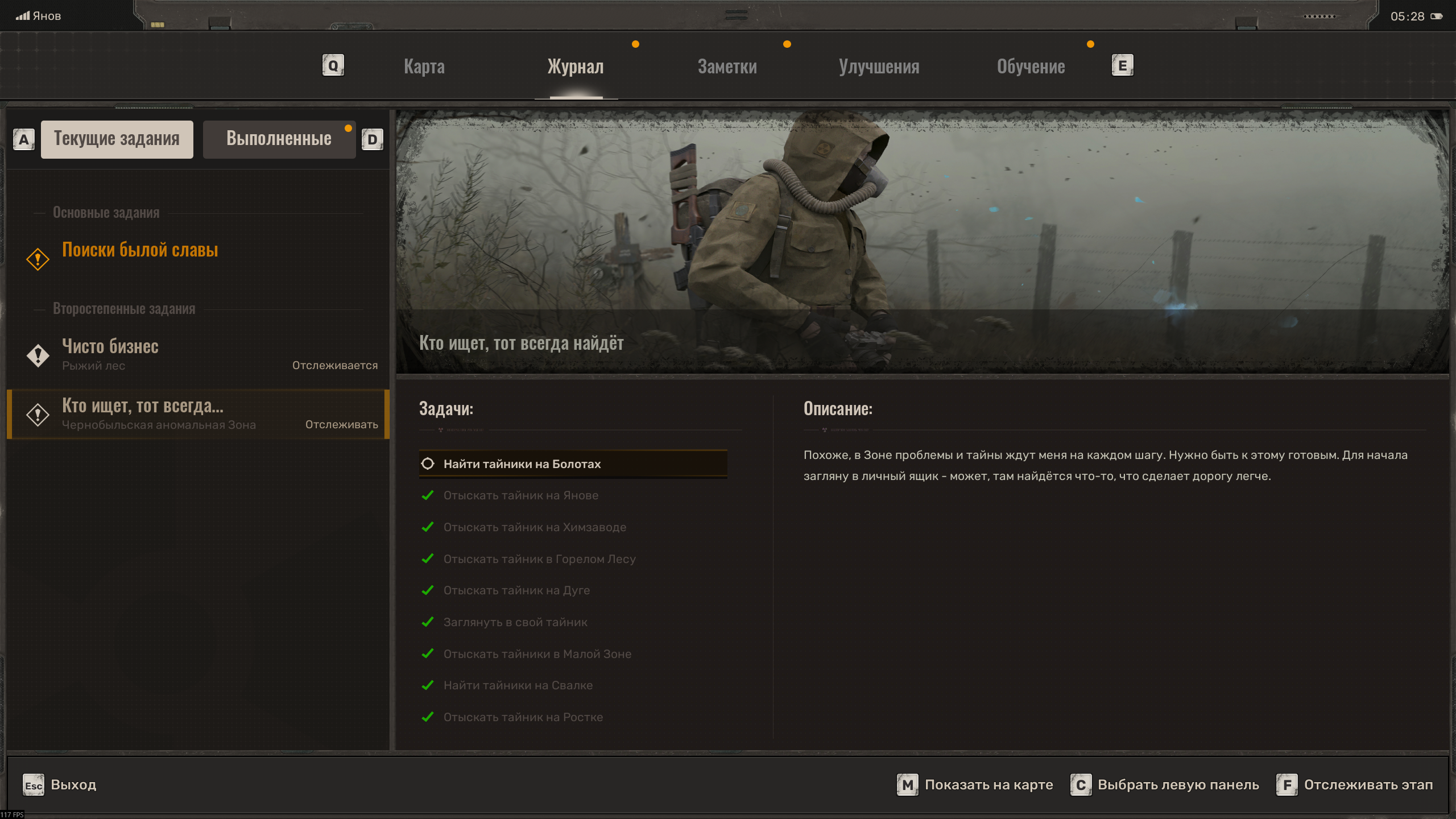Open the Карта tab
The image size is (1456, 819).
[x=424, y=67]
